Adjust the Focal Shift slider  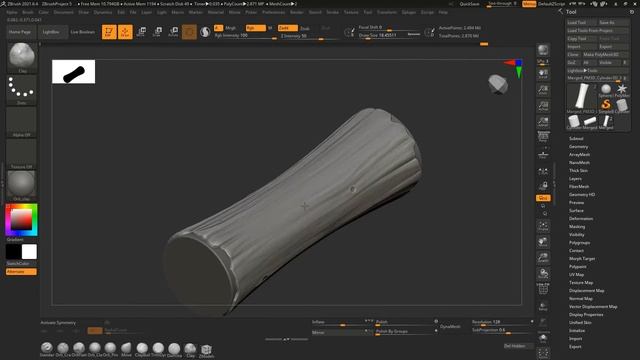pyautogui.click(x=389, y=28)
